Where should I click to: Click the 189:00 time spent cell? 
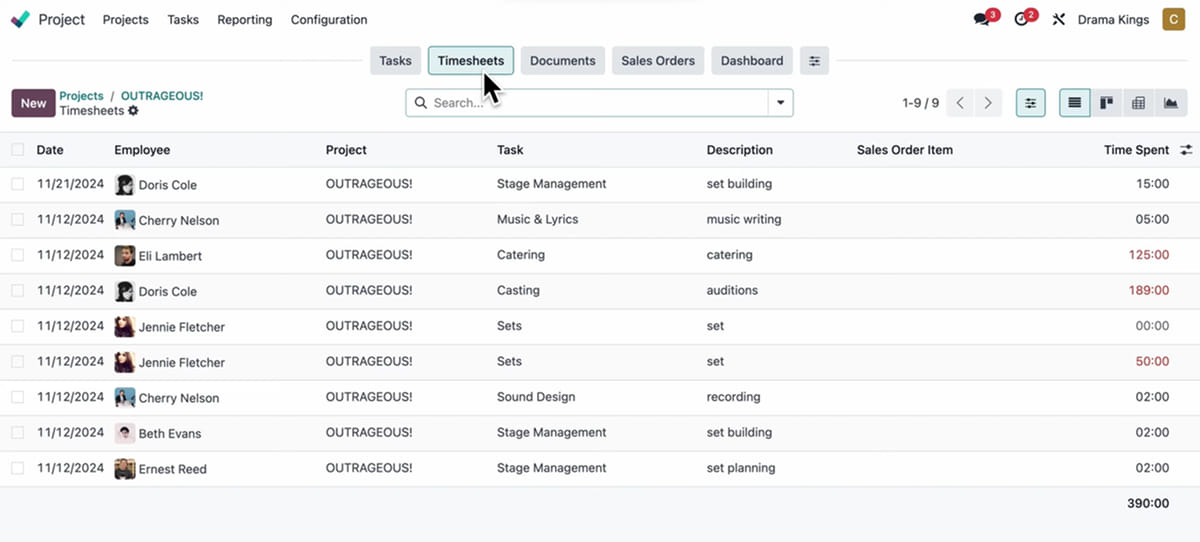[1148, 291]
